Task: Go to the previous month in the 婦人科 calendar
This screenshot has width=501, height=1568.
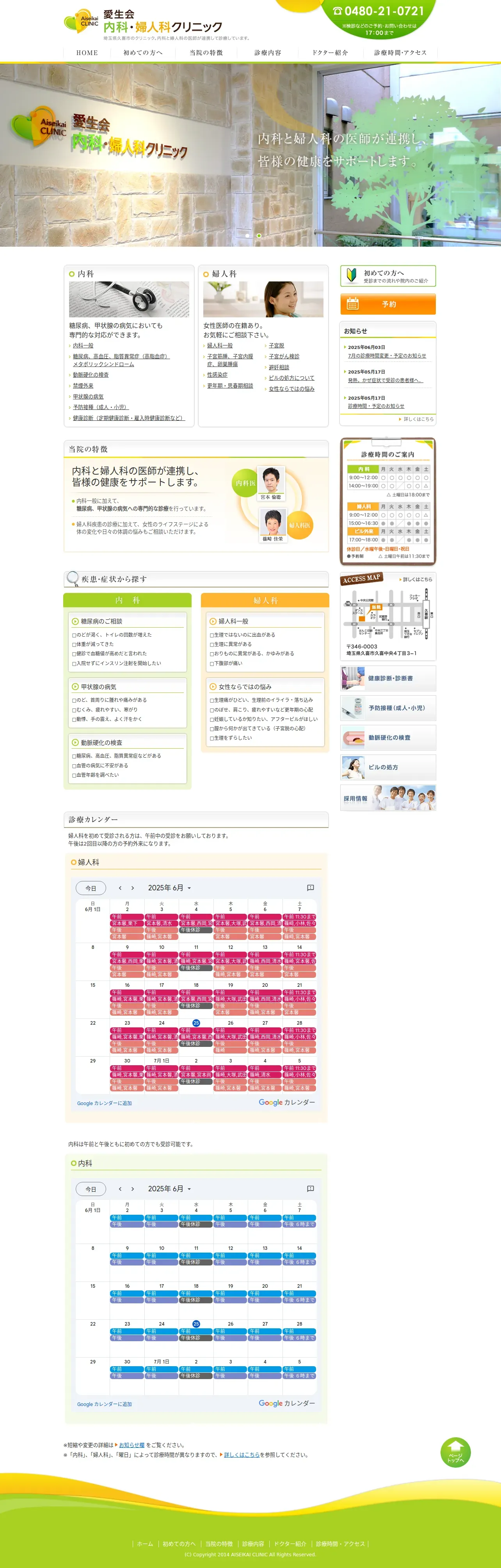Action: point(120,888)
